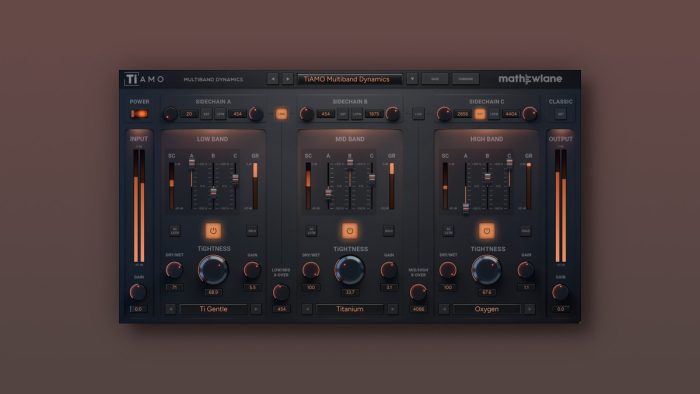Click the Low/Mid crossover knob

pos(281,292)
